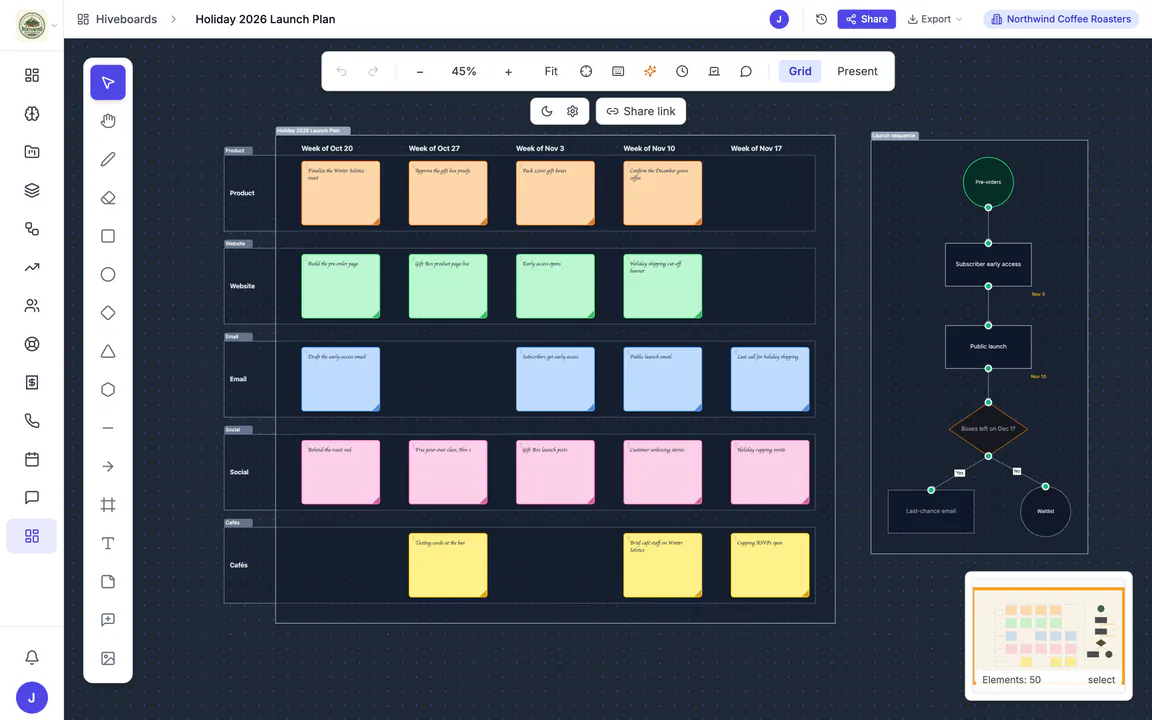The width and height of the screenshot is (1152, 720).
Task: Click the minimap preview thumbnail
Action: (x=1048, y=636)
